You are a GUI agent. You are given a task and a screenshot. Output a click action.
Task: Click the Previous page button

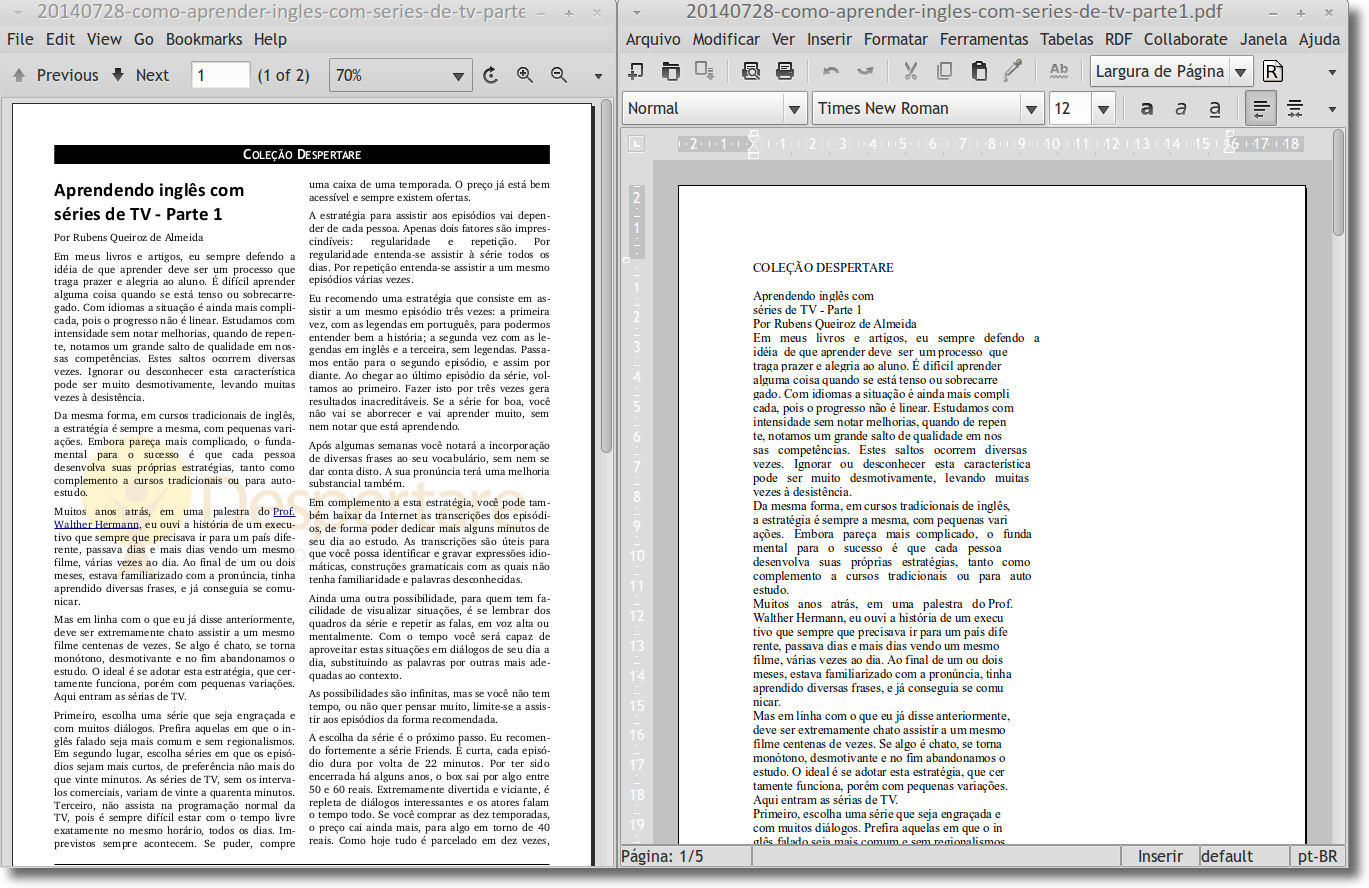(56, 75)
